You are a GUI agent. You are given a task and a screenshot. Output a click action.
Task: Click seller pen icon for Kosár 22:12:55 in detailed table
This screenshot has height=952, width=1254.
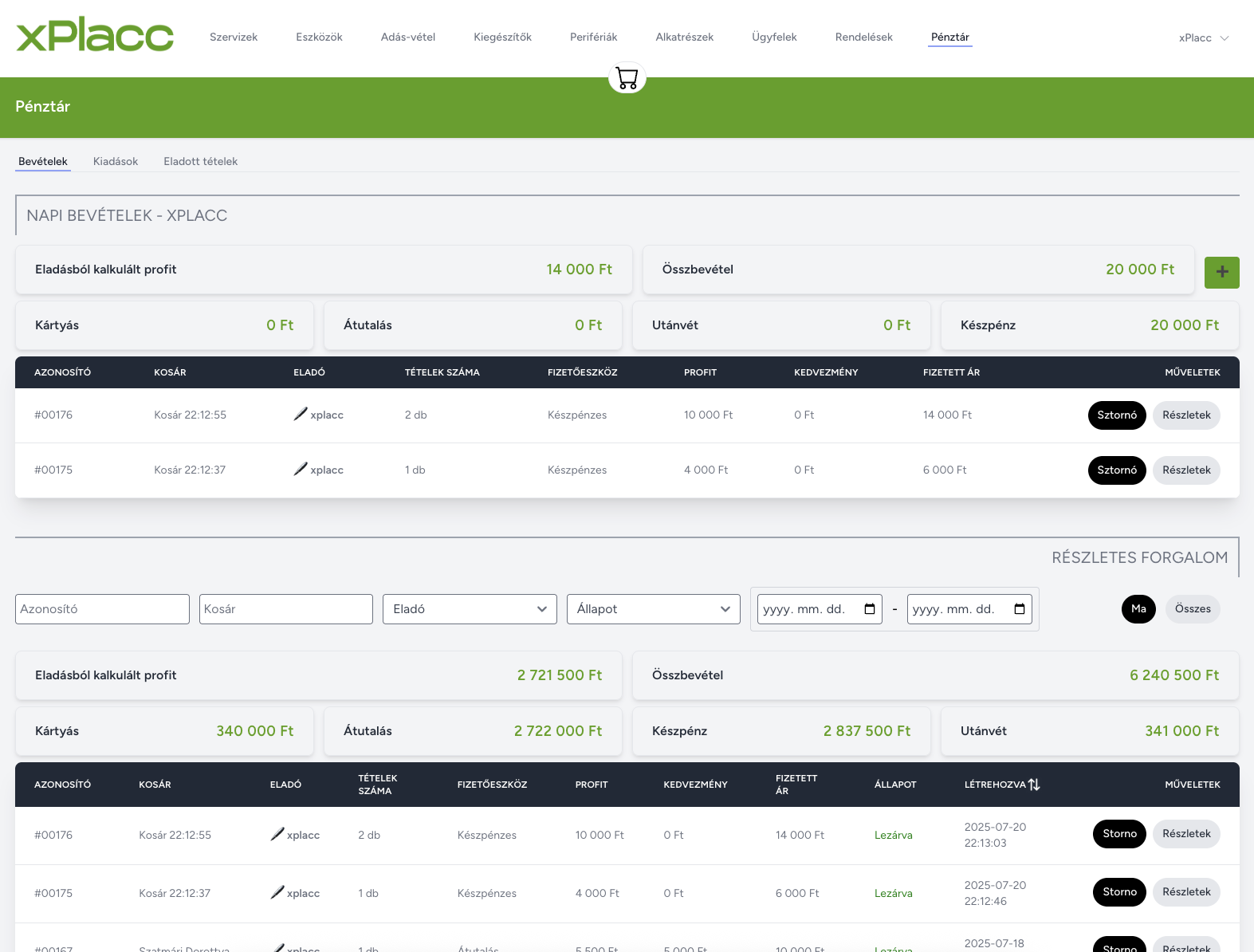coord(277,834)
